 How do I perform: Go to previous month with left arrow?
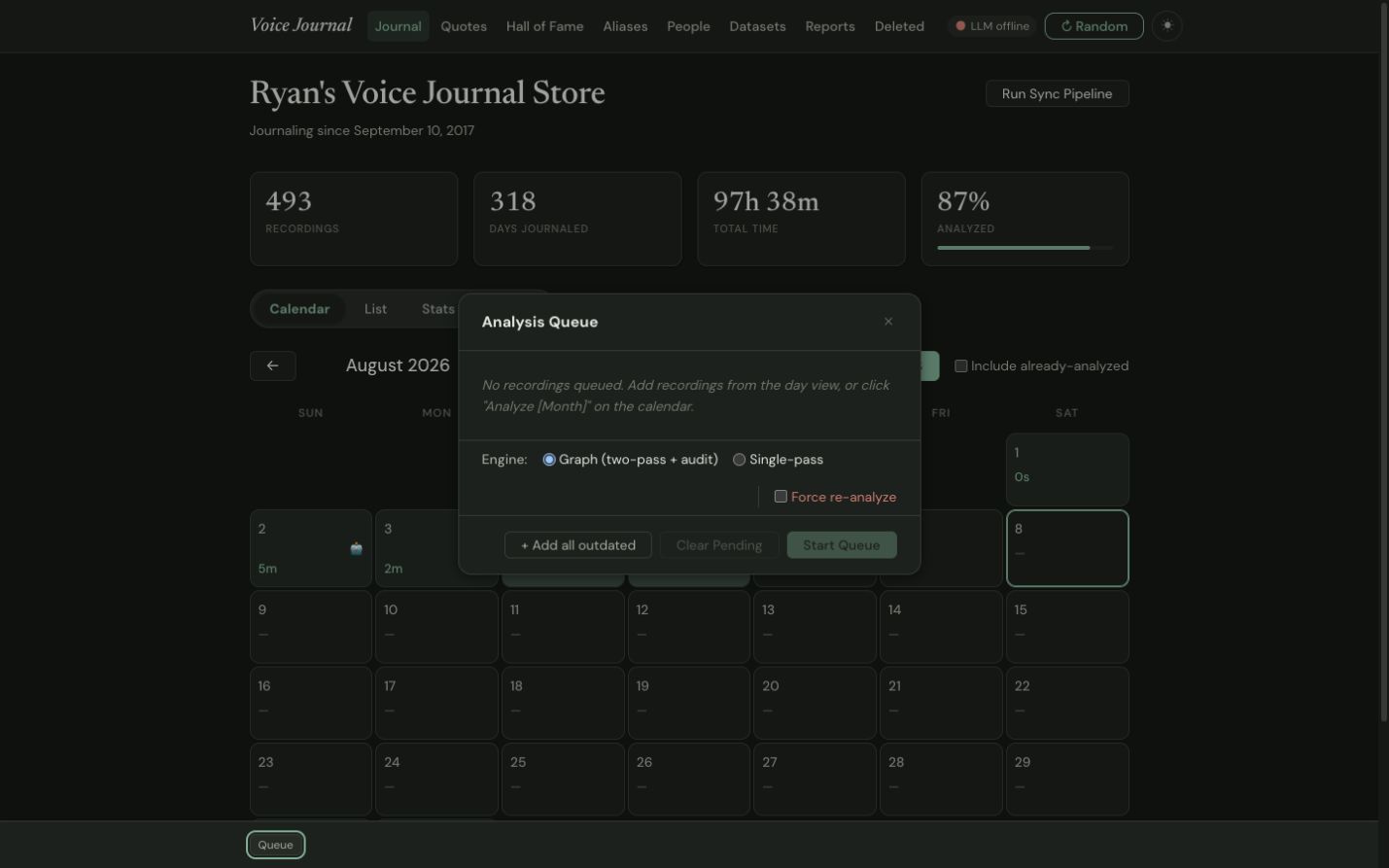273,365
